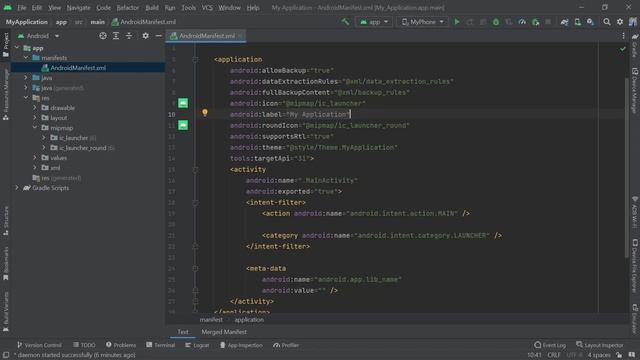Viewport: 640px width, 360px height.
Task: Sync project with Gradle files icon
Action: [564, 22]
